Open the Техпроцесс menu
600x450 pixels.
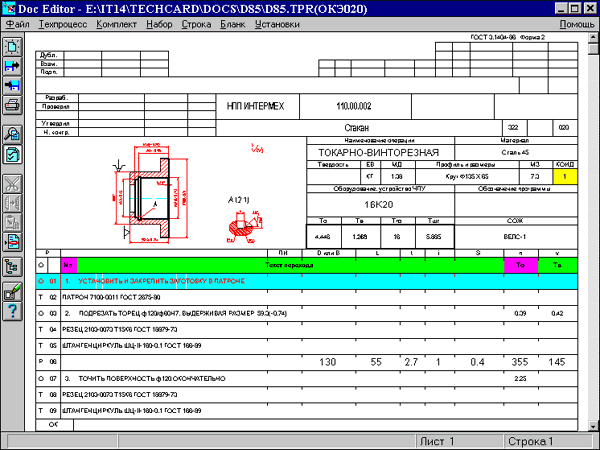[x=63, y=23]
